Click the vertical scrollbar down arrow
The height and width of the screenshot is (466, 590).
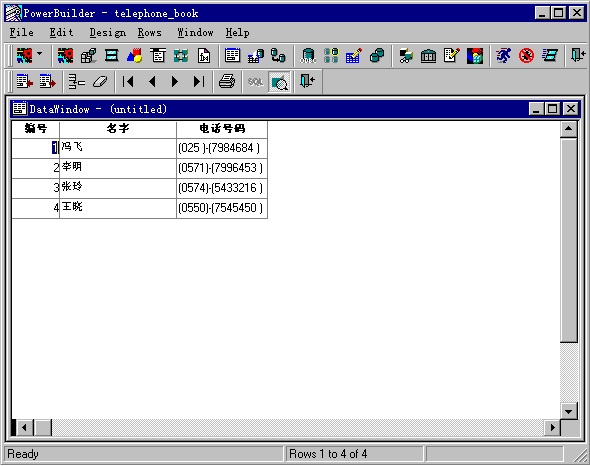click(568, 411)
